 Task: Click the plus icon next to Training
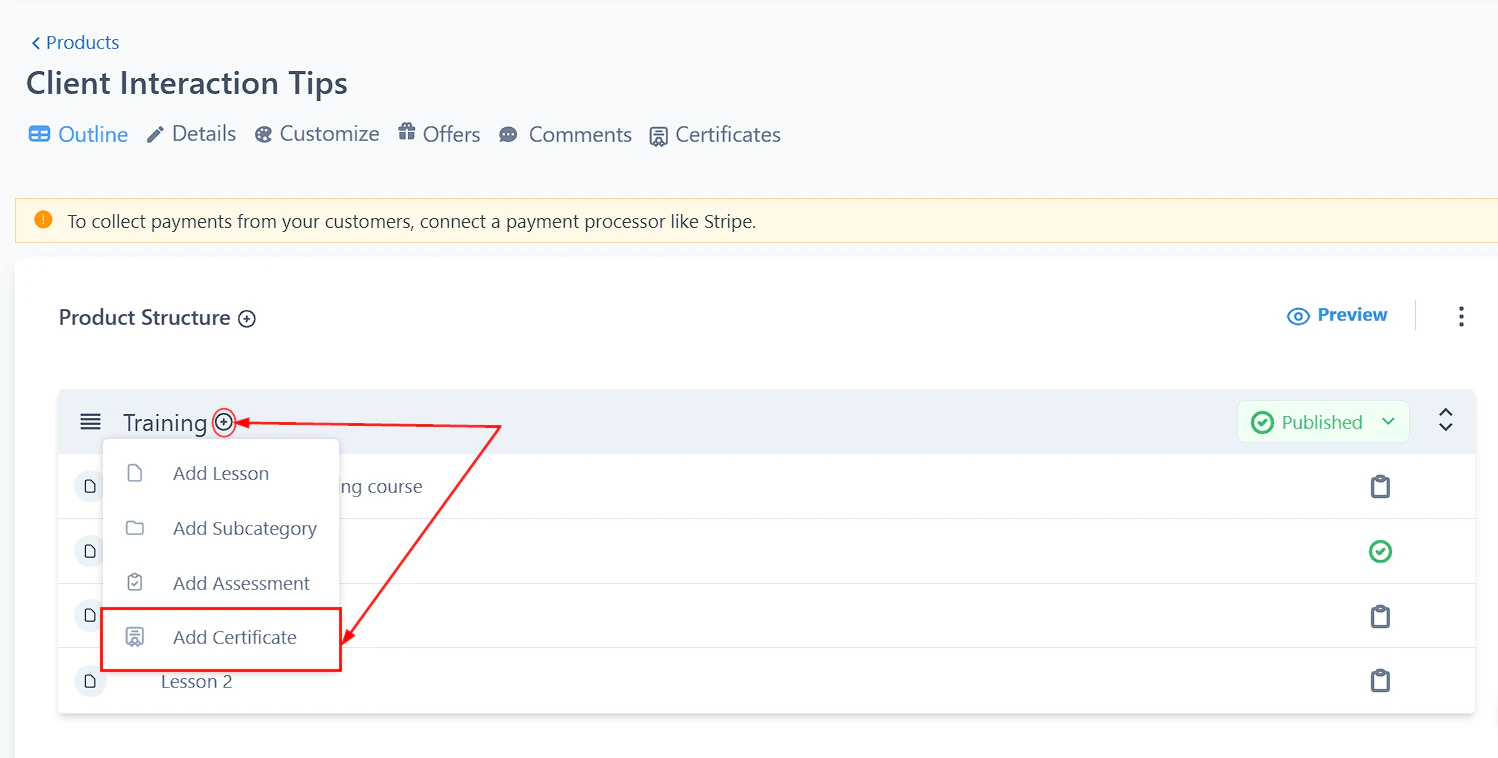(224, 423)
